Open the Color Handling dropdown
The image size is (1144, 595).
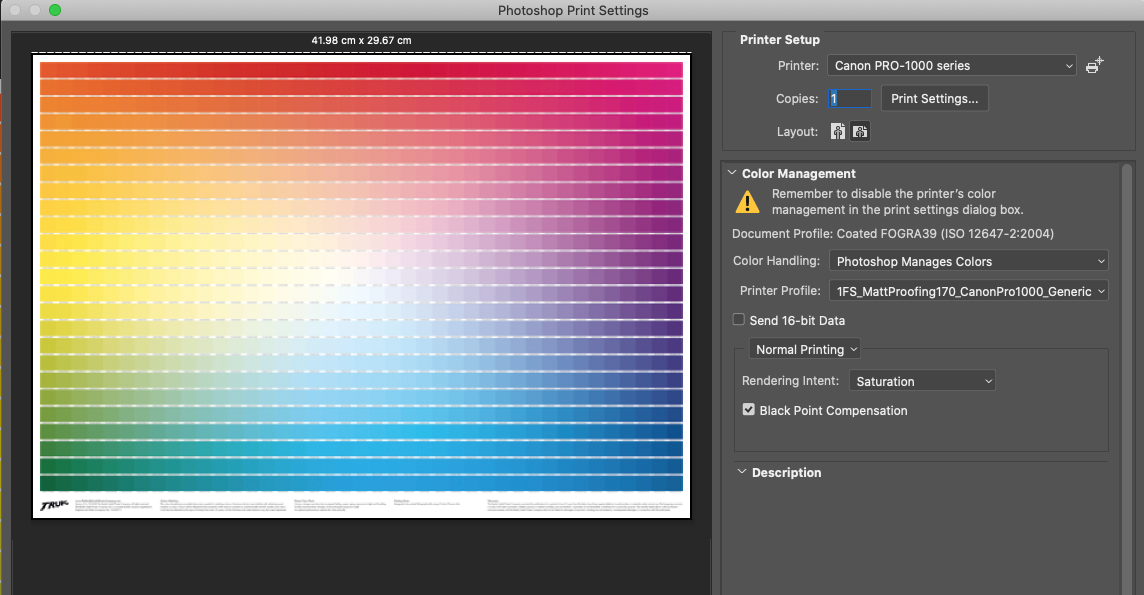tap(968, 260)
